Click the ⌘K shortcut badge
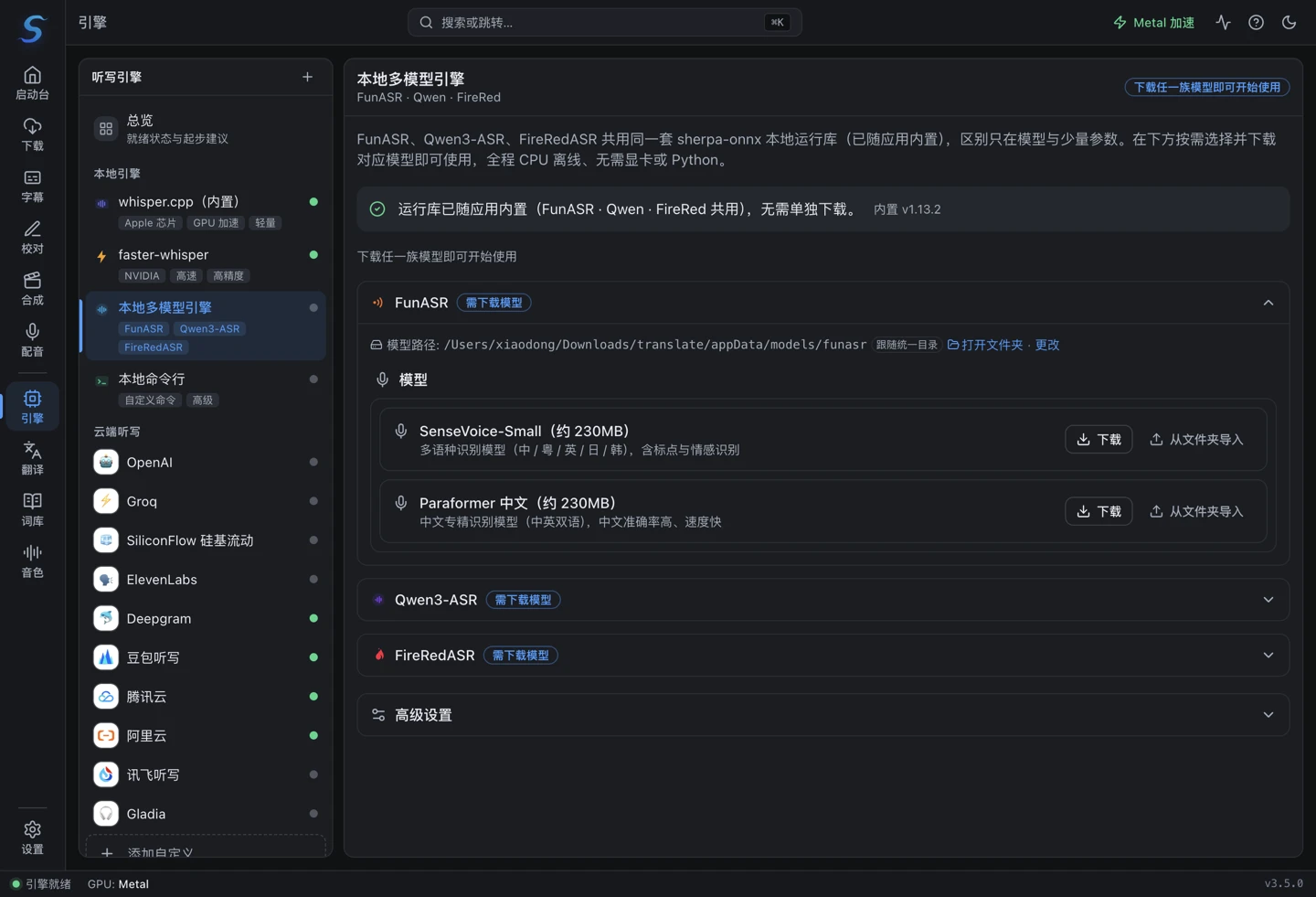The width and height of the screenshot is (1316, 897). 777,22
